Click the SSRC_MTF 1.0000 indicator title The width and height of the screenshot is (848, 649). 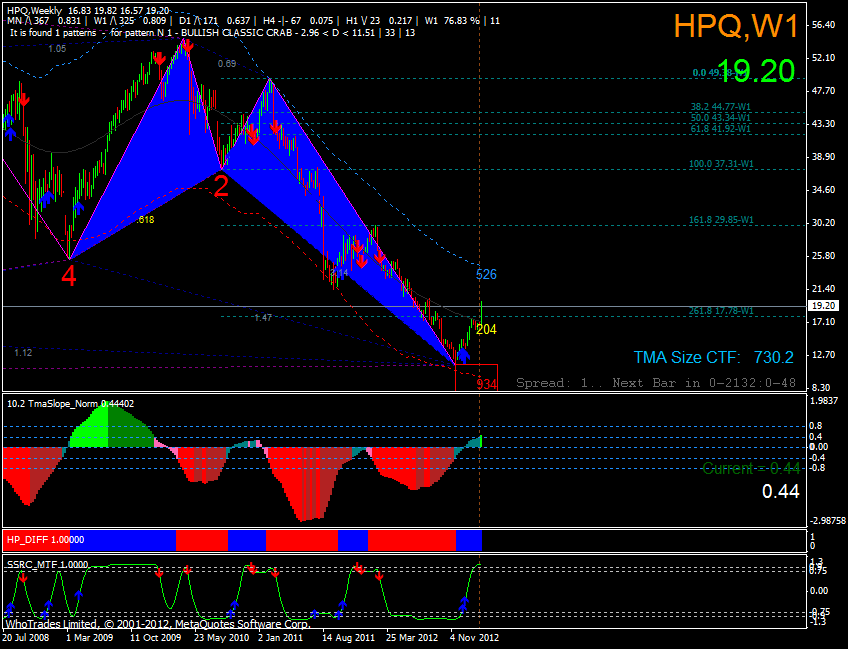coord(48,565)
